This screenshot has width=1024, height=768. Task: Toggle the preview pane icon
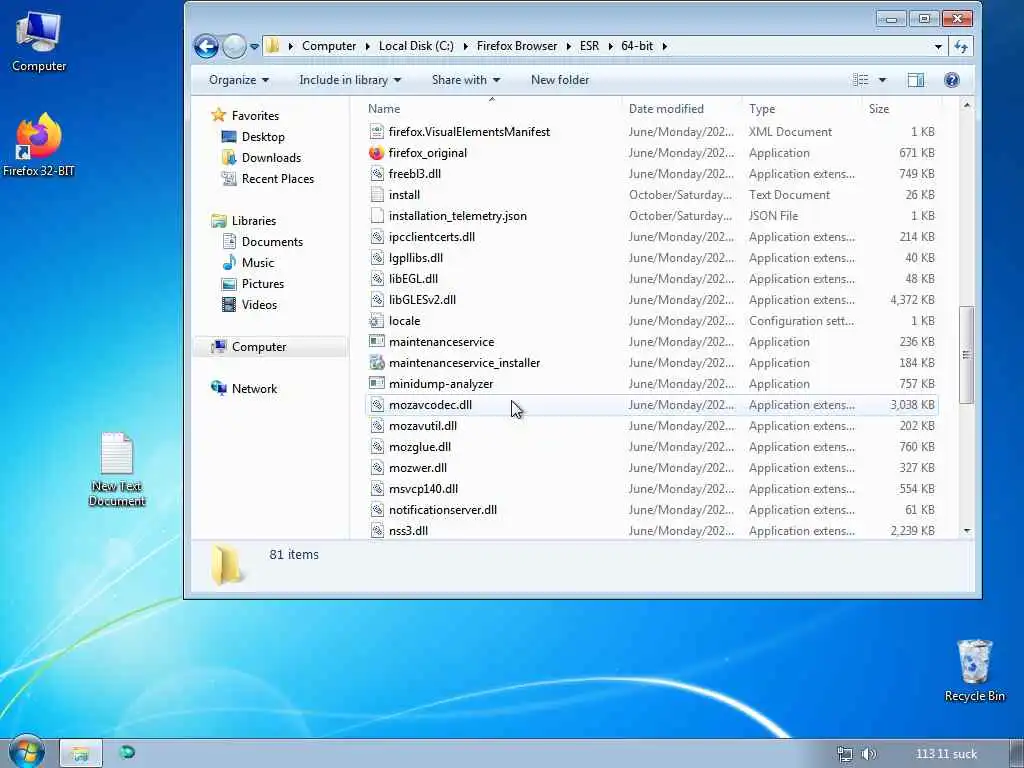916,80
